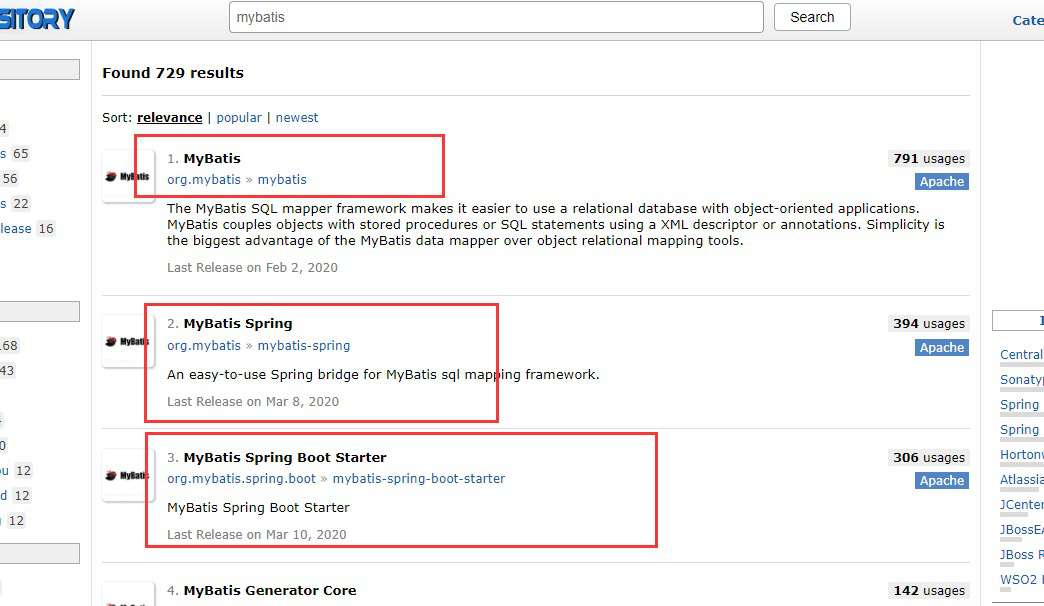Click the left sidebar entry with count 65
Image resolution: width=1044 pixels, height=606 pixels.
point(15,154)
